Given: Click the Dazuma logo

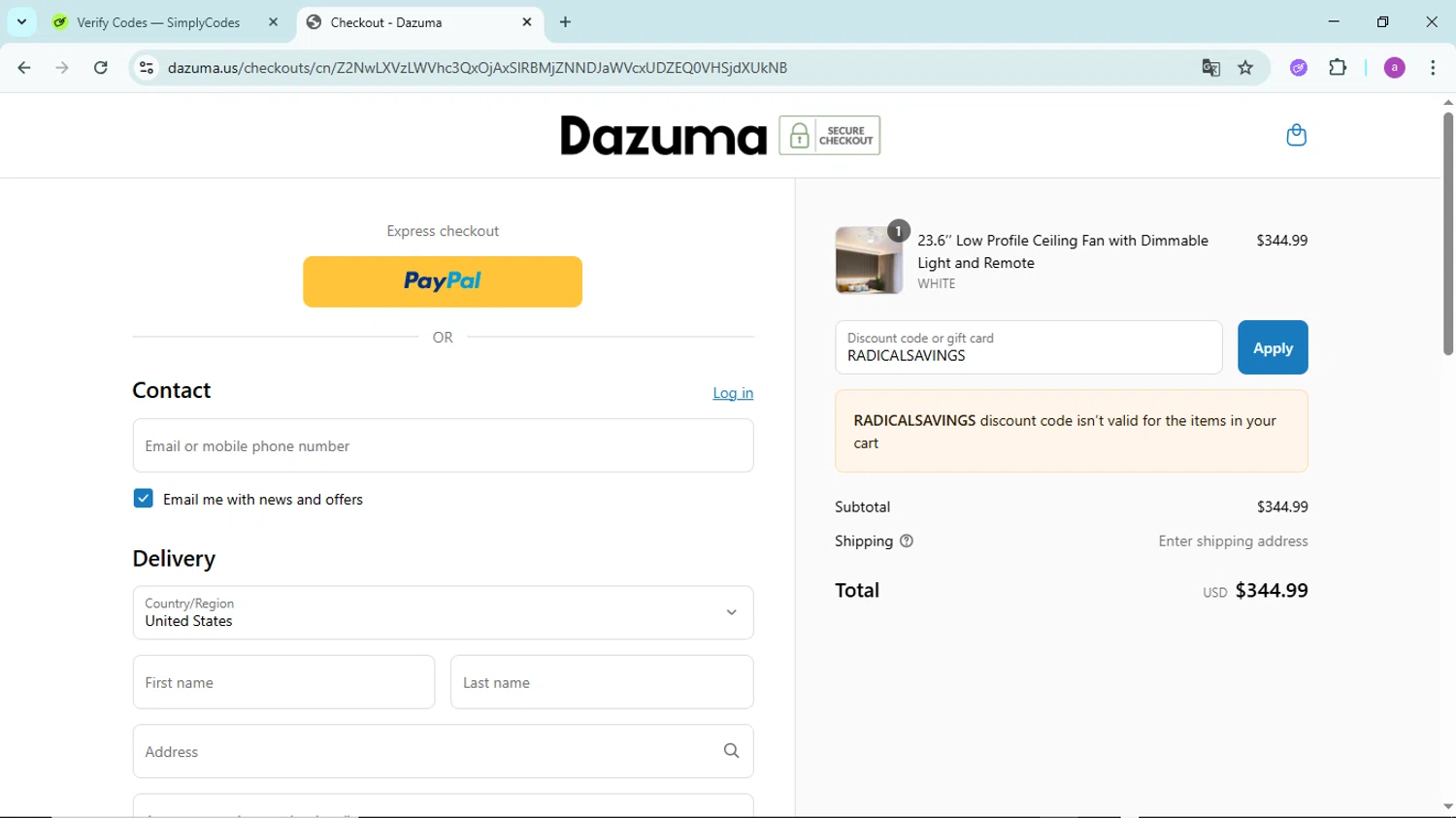Looking at the screenshot, I should click(663, 136).
